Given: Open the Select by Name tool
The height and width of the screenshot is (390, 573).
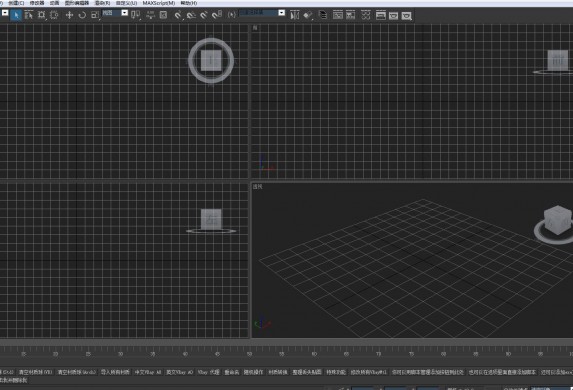Looking at the screenshot, I should click(x=29, y=15).
